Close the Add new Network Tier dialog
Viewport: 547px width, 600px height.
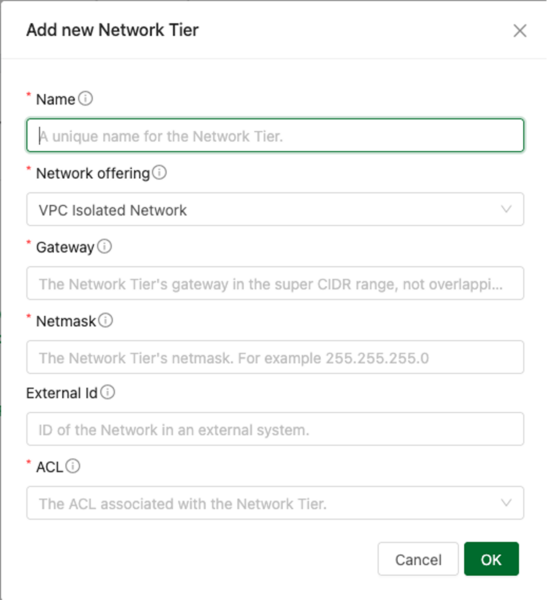click(520, 31)
